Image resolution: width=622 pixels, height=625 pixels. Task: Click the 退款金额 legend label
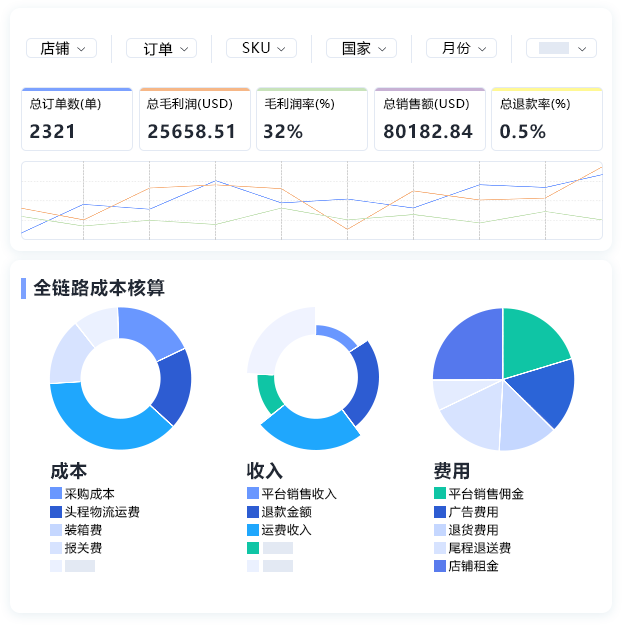pos(287,512)
